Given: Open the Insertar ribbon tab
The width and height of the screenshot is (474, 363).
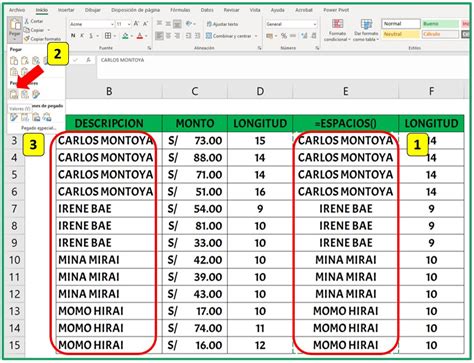Looking at the screenshot, I should [66, 10].
